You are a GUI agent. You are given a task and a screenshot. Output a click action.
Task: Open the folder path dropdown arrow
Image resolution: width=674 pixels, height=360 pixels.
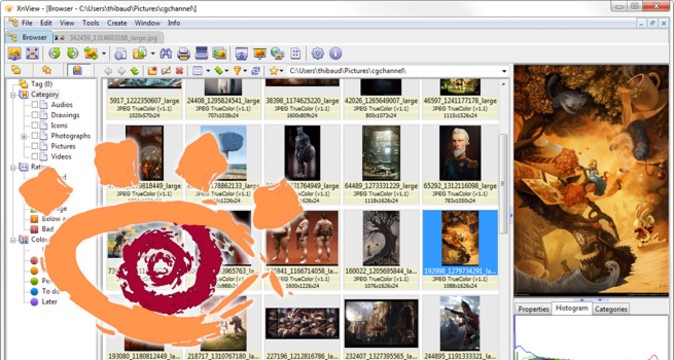504,71
